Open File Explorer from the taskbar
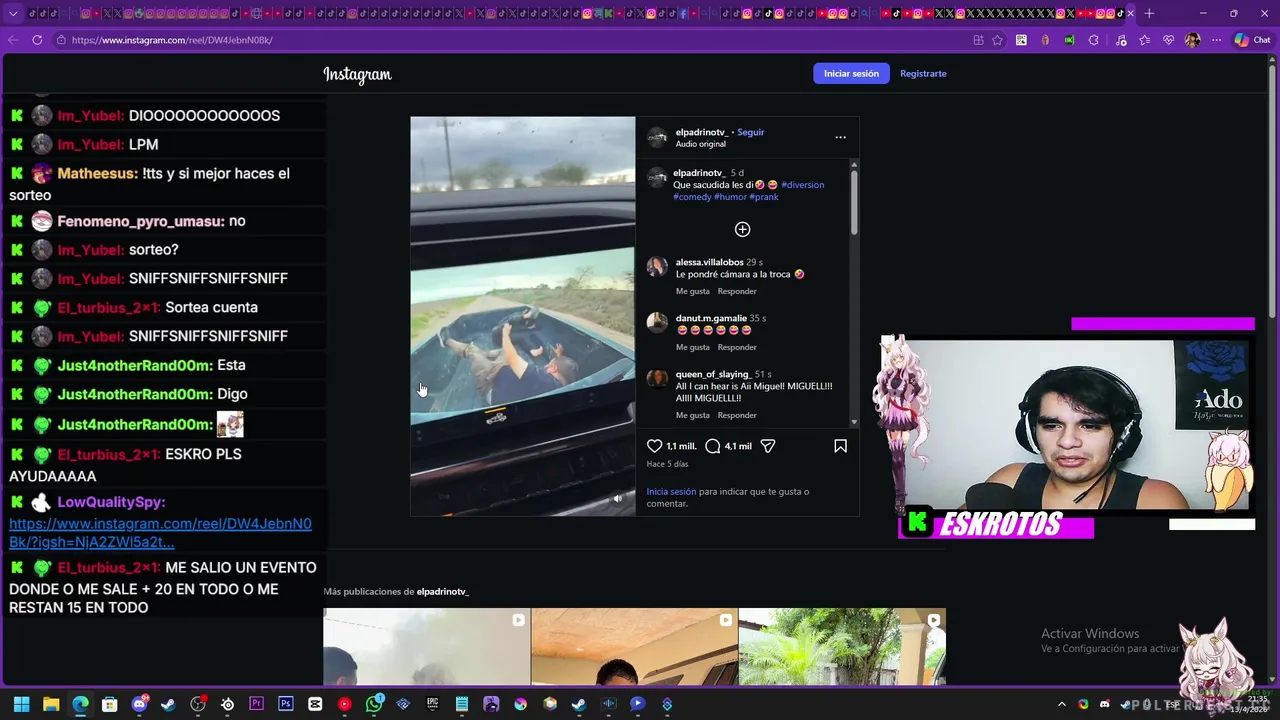Viewport: 1280px width, 720px height. (51, 704)
